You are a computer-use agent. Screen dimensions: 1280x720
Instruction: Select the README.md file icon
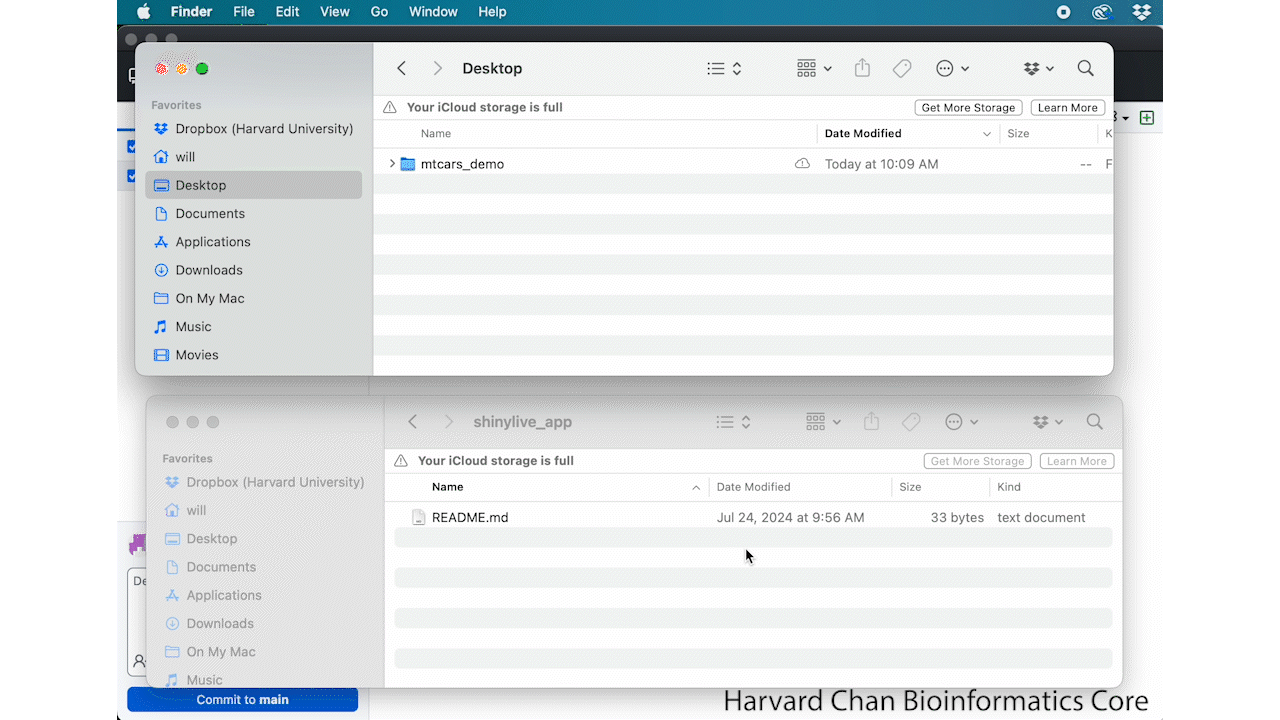tap(419, 518)
